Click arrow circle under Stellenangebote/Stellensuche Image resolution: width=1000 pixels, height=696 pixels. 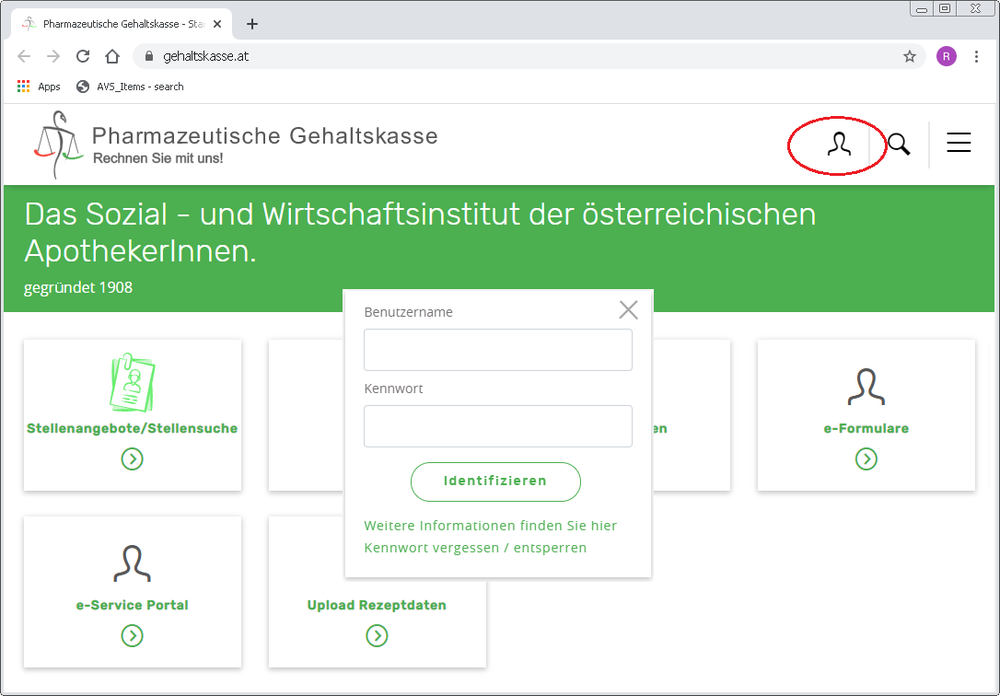(x=132, y=459)
